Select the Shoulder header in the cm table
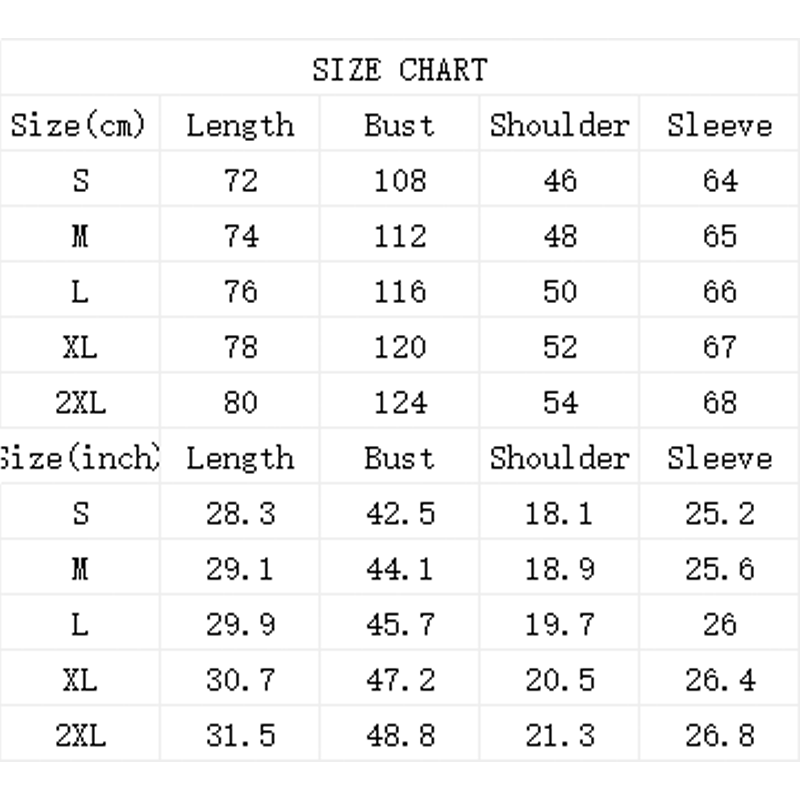 559,125
